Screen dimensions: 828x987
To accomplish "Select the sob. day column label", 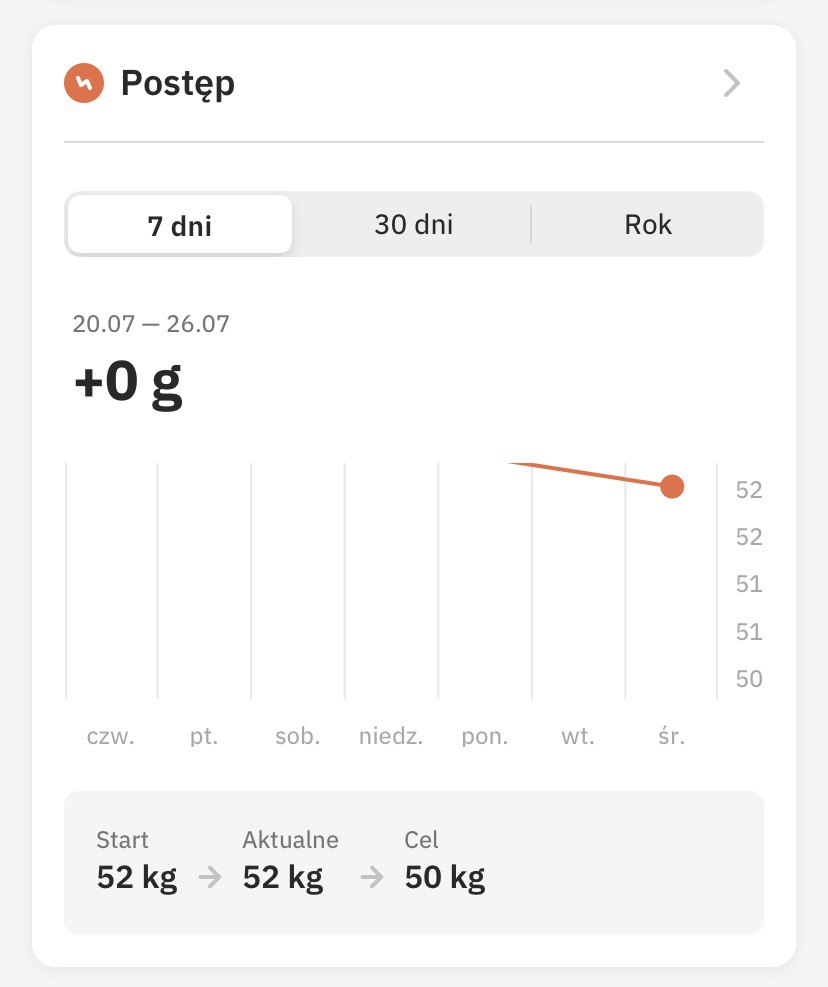I will click(297, 736).
